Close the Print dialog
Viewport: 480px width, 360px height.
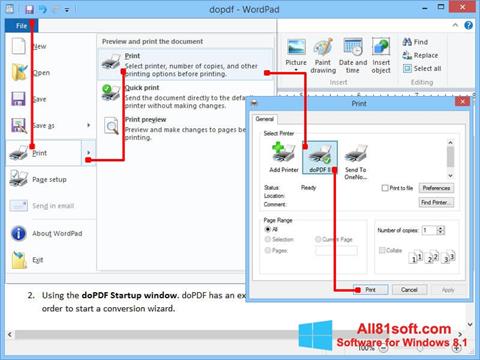(x=462, y=101)
